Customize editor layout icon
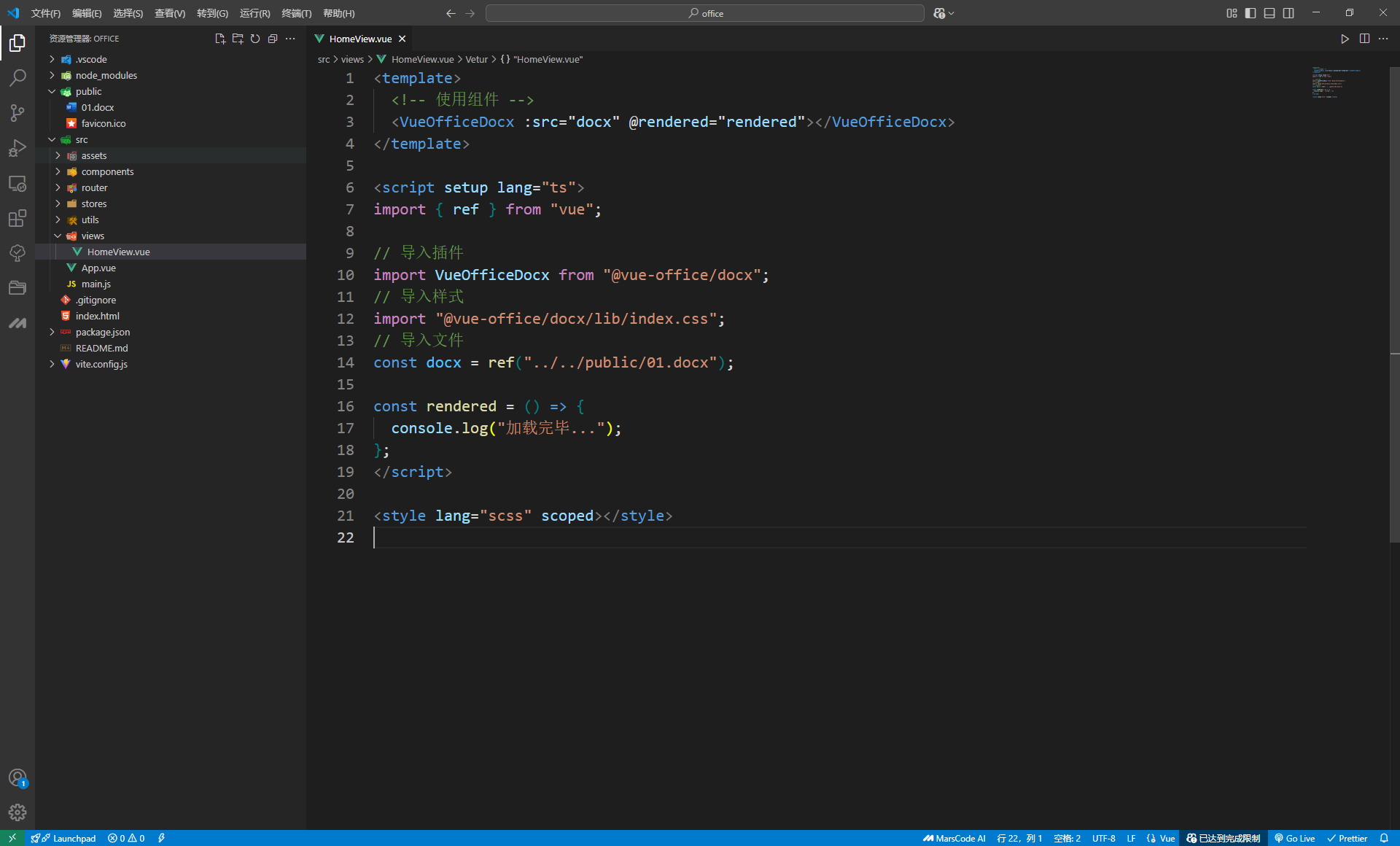The height and width of the screenshot is (846, 1400). pos(1232,13)
